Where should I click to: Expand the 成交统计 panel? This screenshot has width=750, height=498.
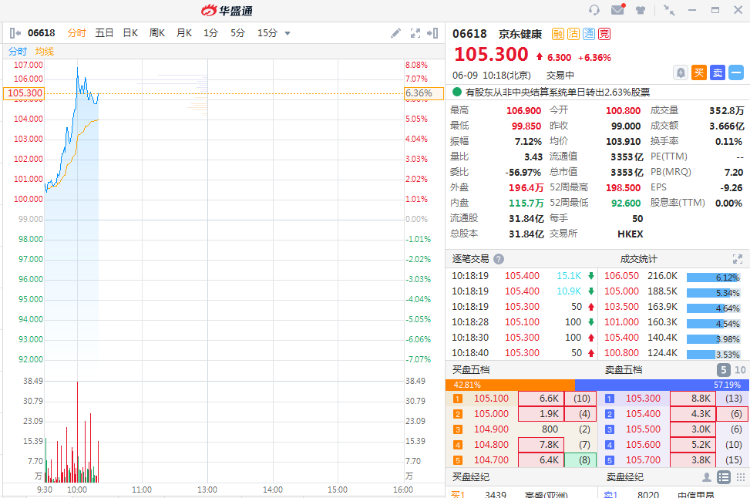click(x=739, y=258)
